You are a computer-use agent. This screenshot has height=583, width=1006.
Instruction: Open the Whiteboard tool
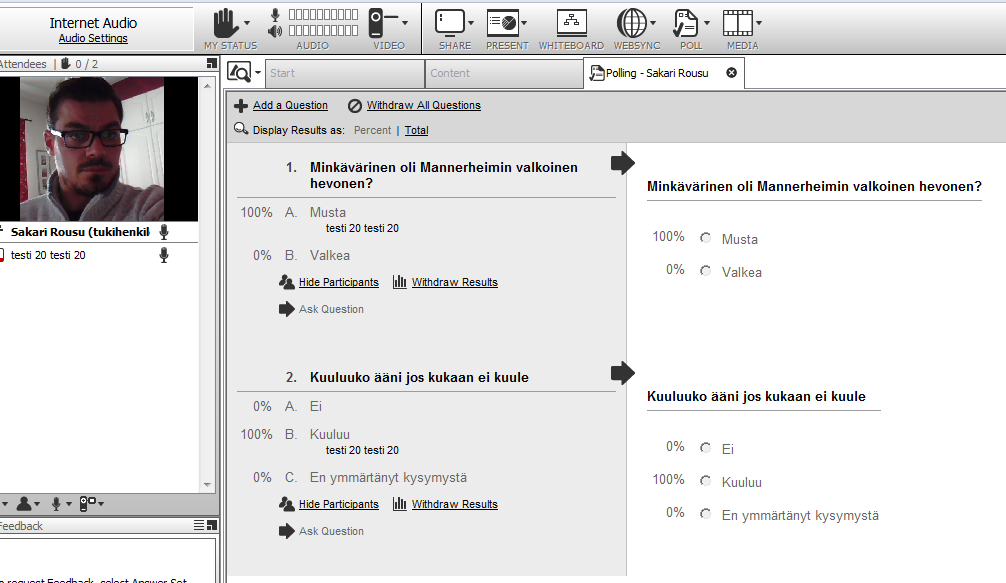click(x=571, y=24)
